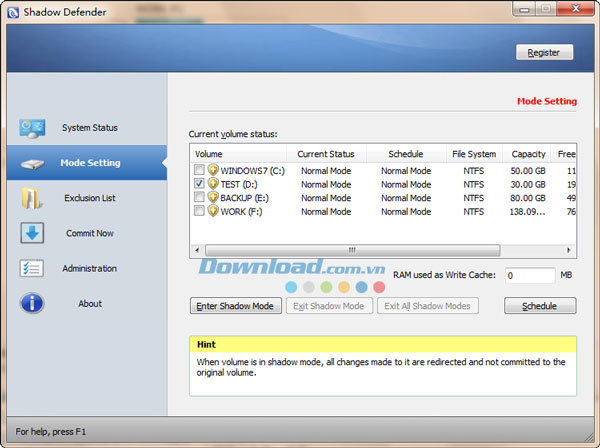Open the Exclusion List section
Viewport: 600px width, 448px height.
(x=87, y=198)
